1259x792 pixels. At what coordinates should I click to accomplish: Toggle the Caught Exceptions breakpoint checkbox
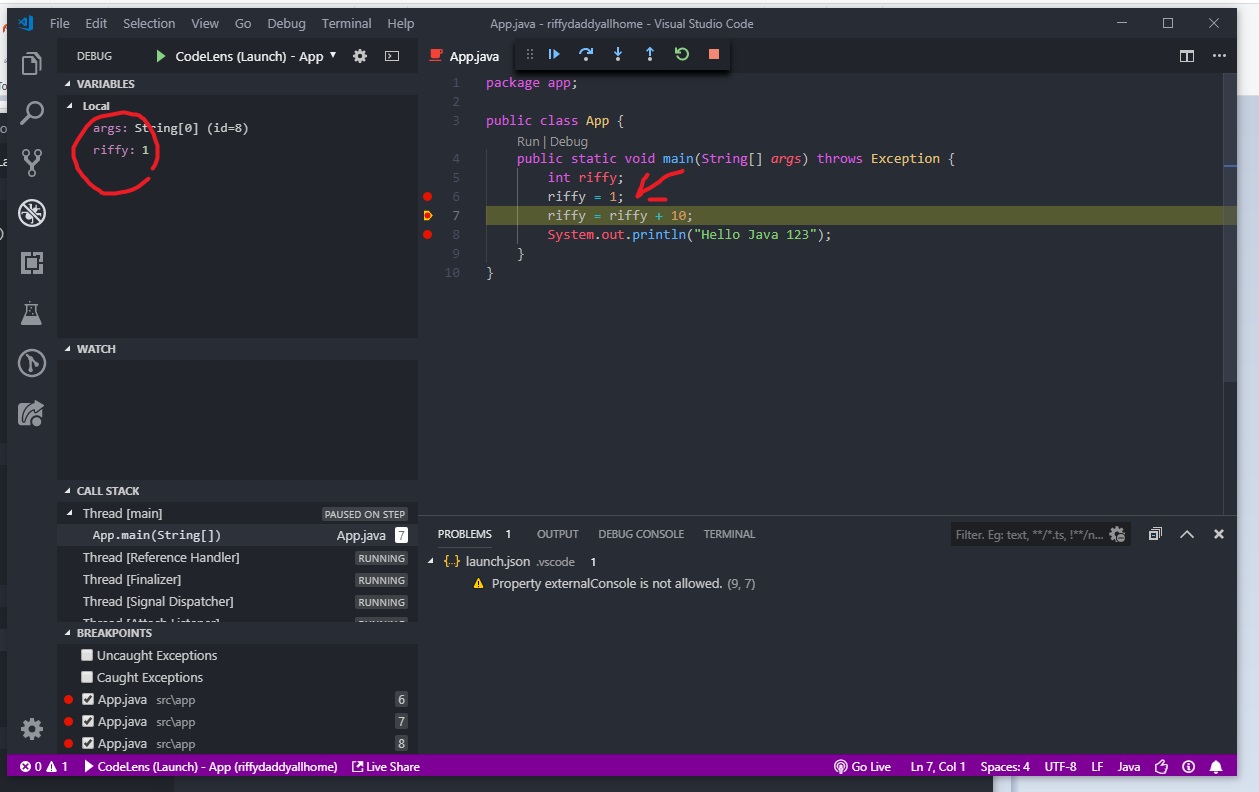[x=88, y=677]
